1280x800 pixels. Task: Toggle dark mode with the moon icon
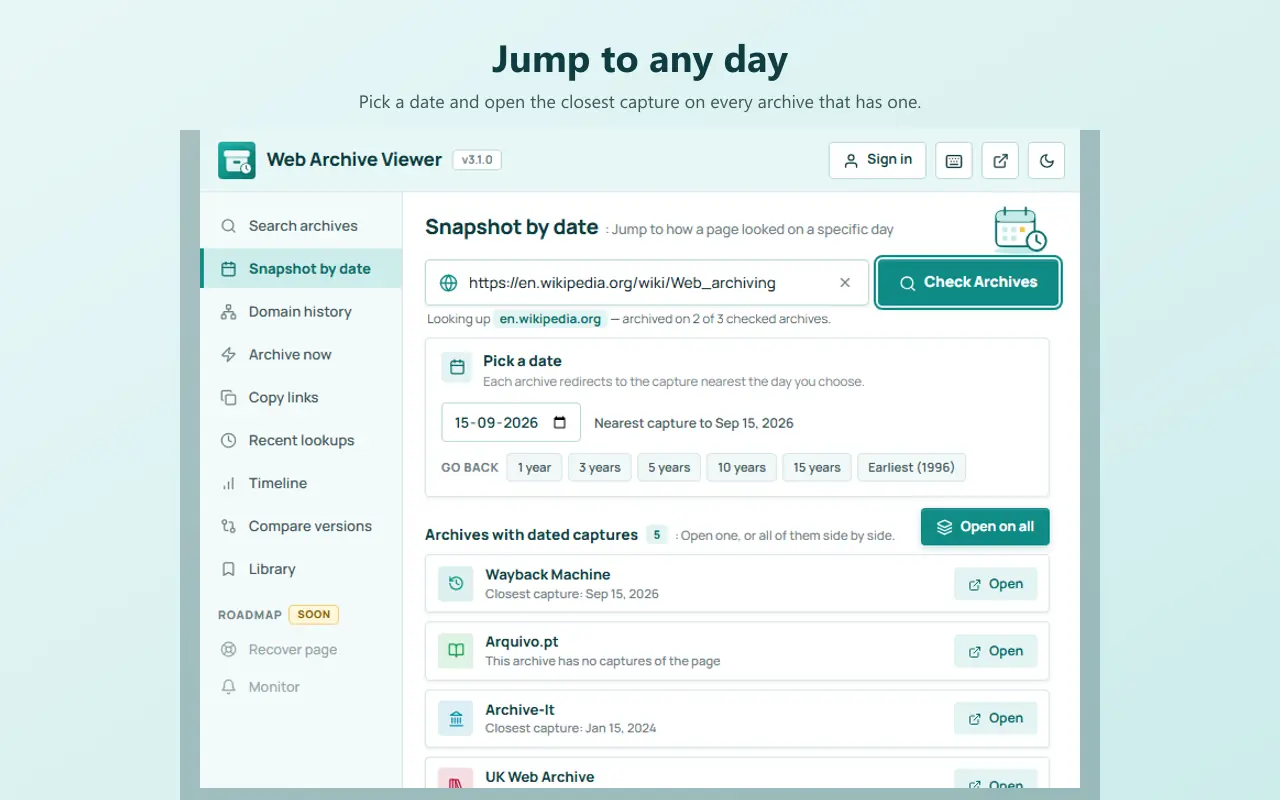(x=1047, y=160)
